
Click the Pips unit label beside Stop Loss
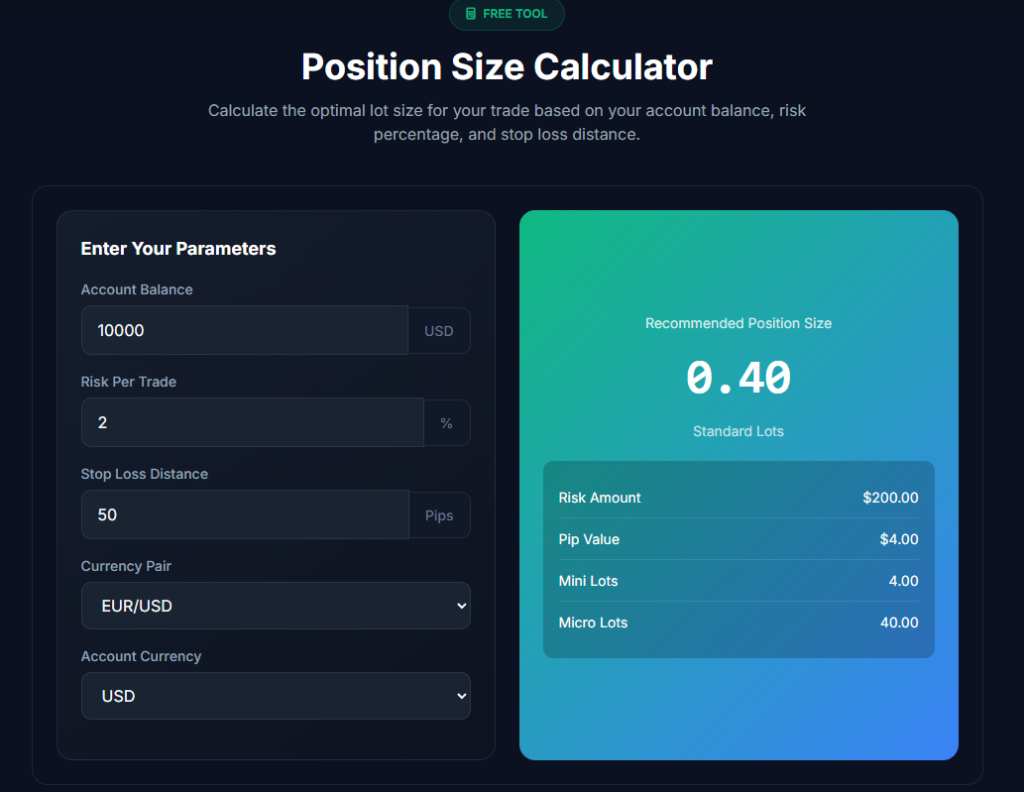[440, 514]
